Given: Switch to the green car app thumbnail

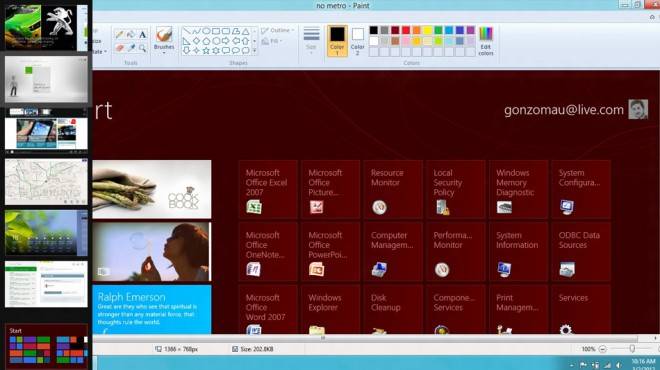Looking at the screenshot, I should (46, 27).
